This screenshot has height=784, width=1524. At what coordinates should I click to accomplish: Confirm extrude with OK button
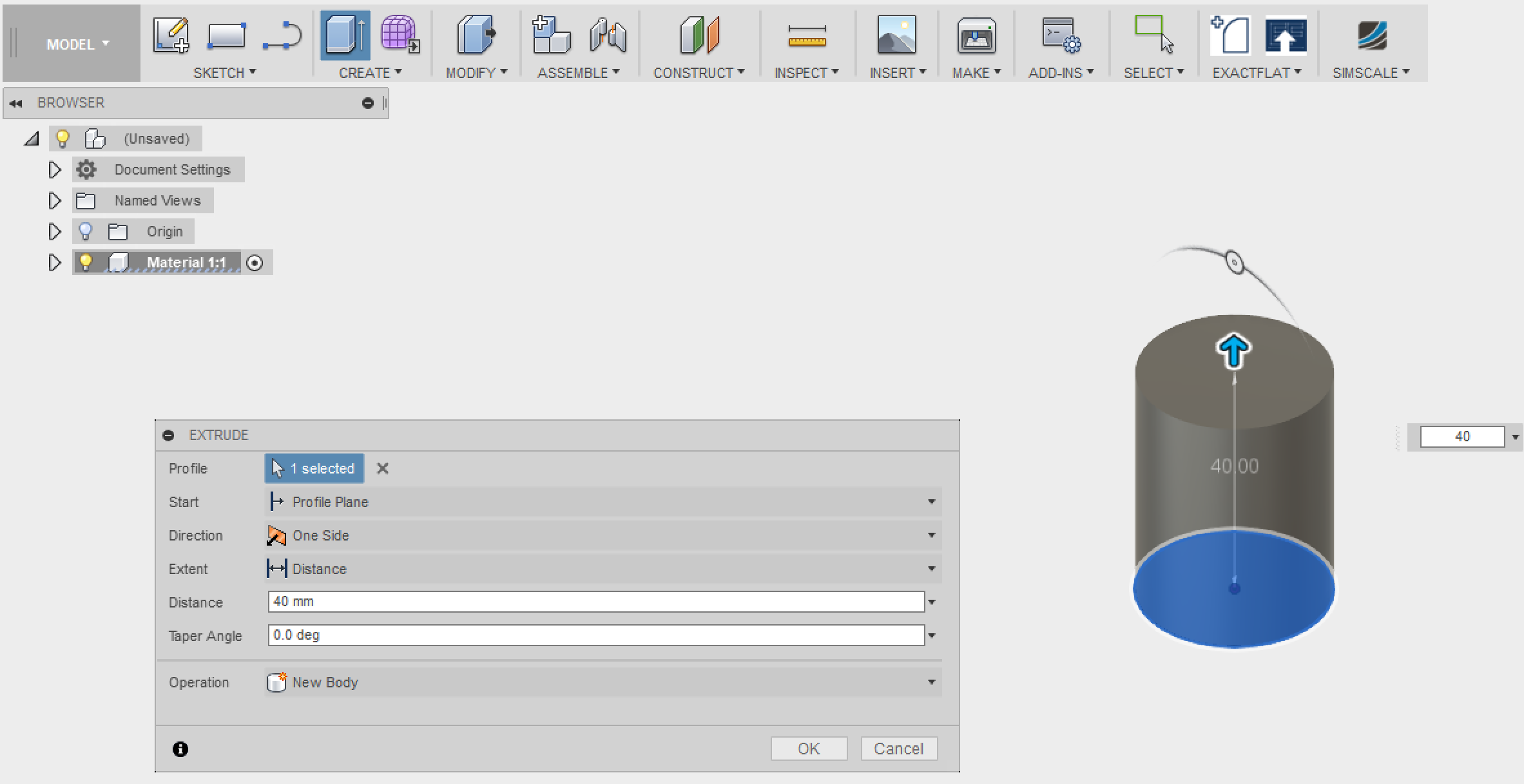coord(809,748)
